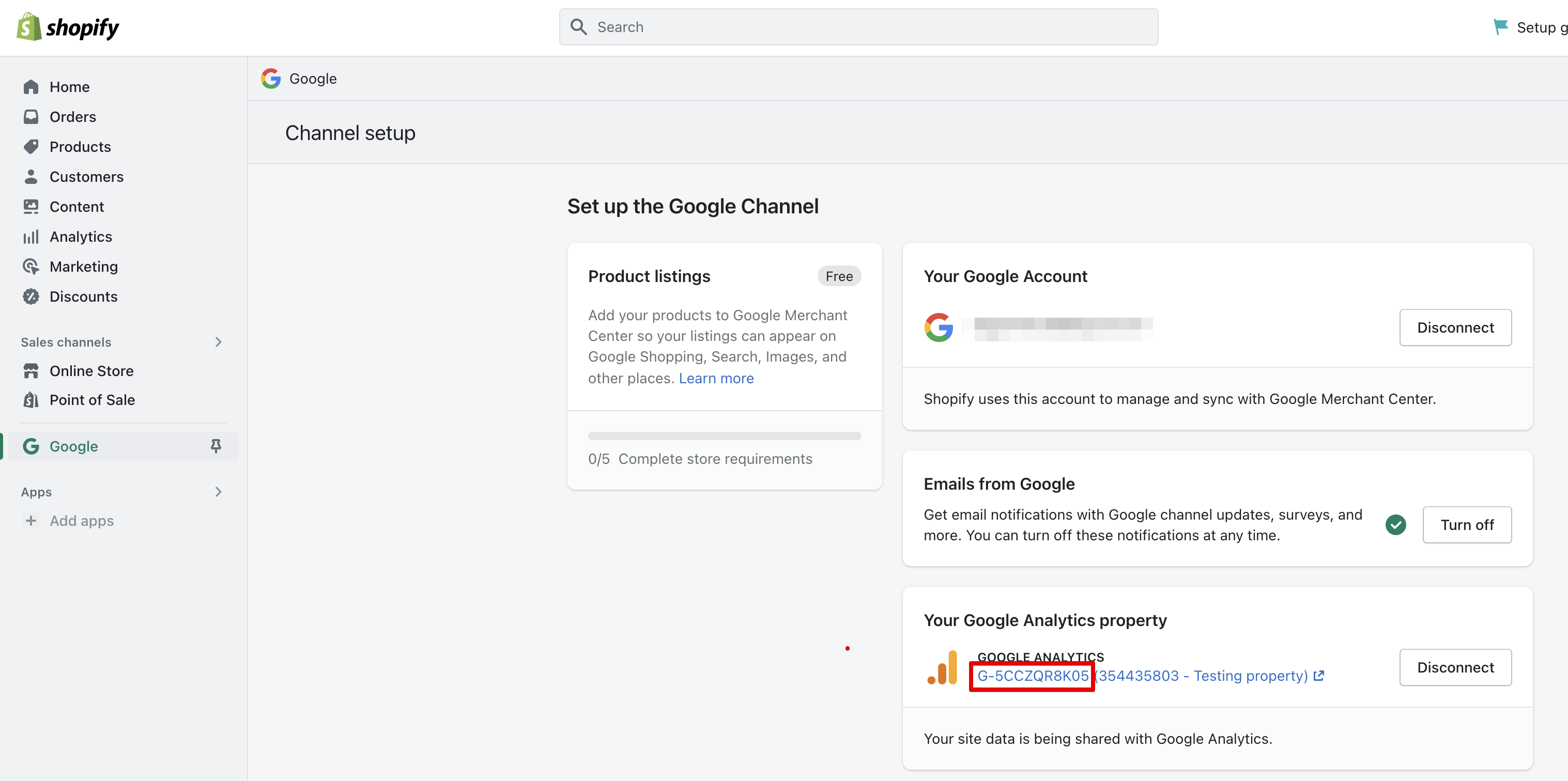The width and height of the screenshot is (1568, 781).
Task: Disconnect the Google Analytics property
Action: (1455, 667)
